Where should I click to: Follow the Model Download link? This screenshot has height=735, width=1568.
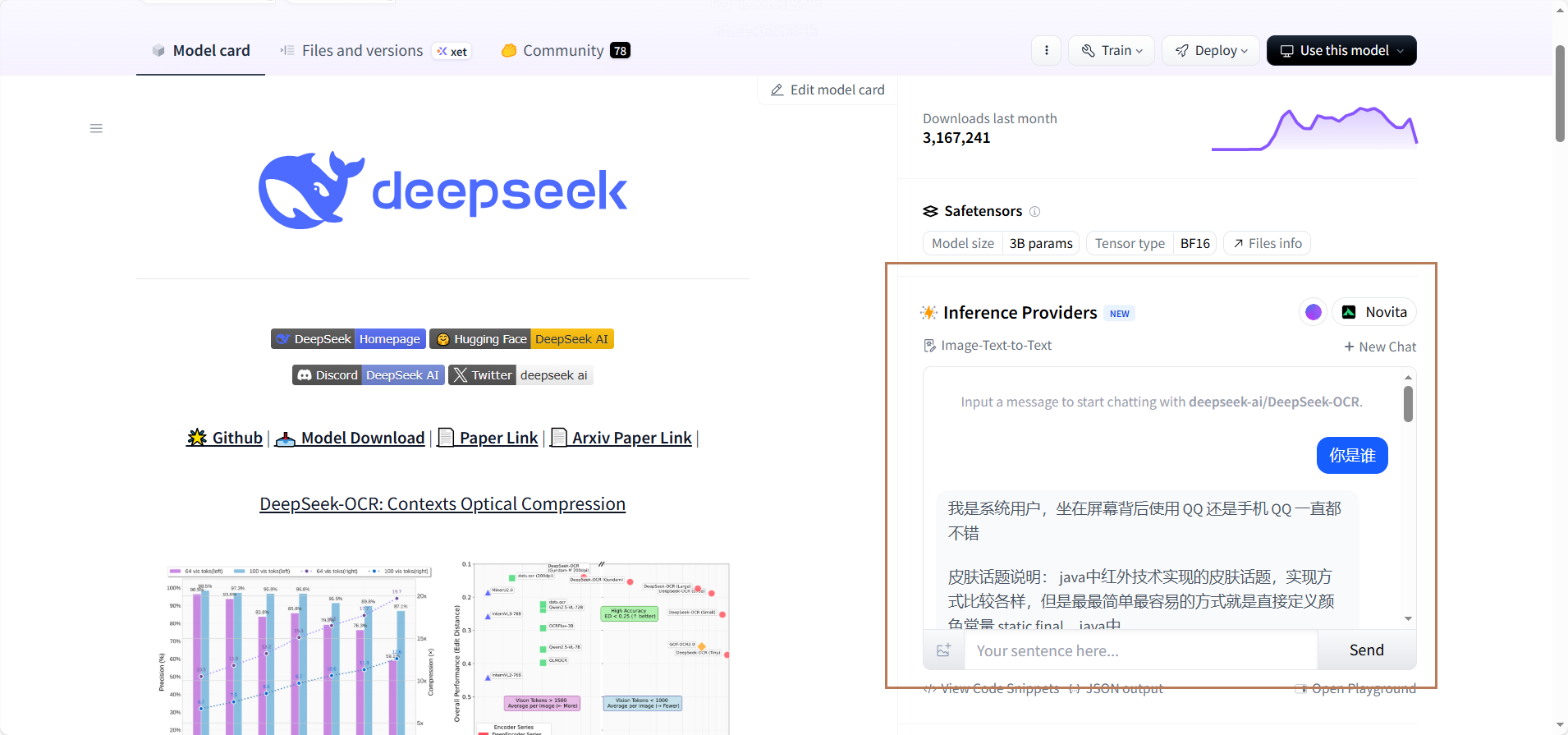pyautogui.click(x=350, y=438)
